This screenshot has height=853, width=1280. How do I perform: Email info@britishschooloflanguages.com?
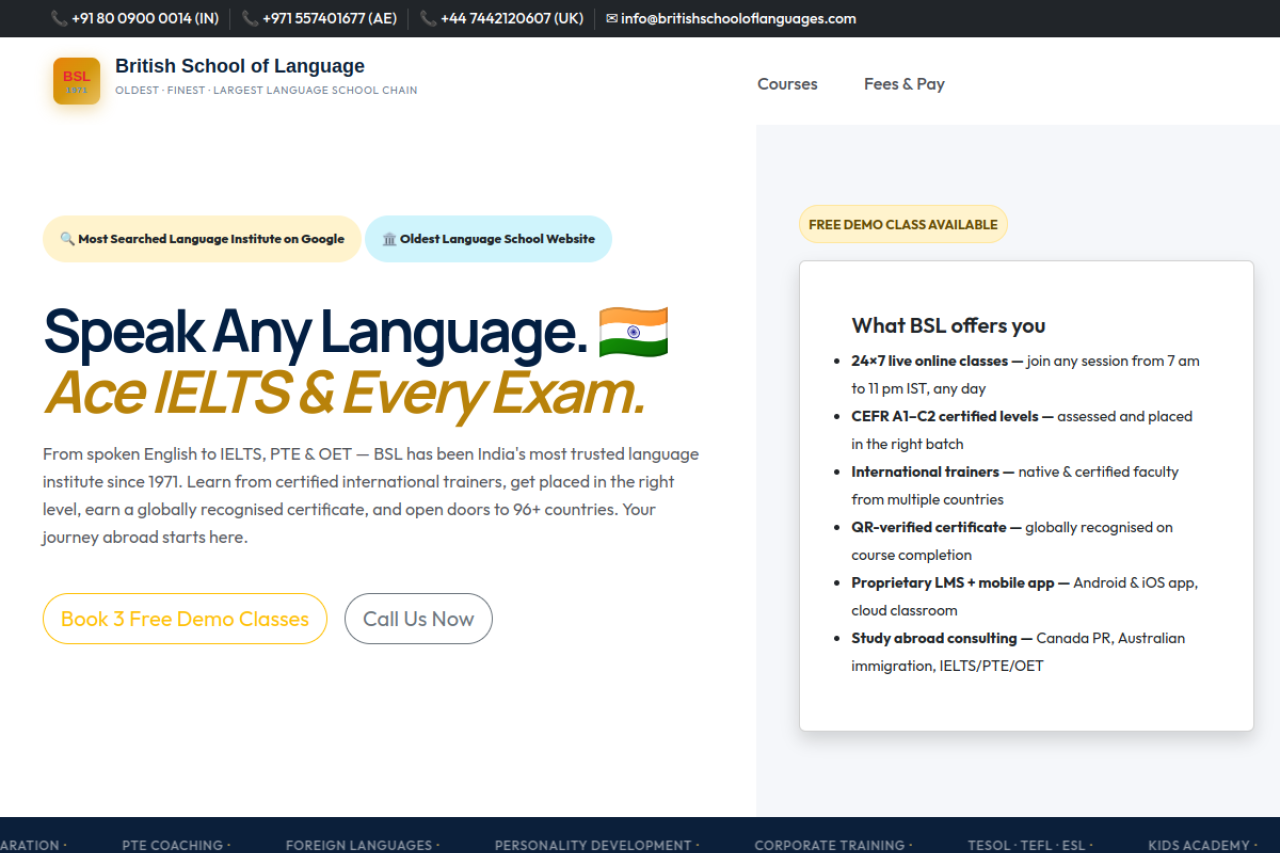[738, 18]
